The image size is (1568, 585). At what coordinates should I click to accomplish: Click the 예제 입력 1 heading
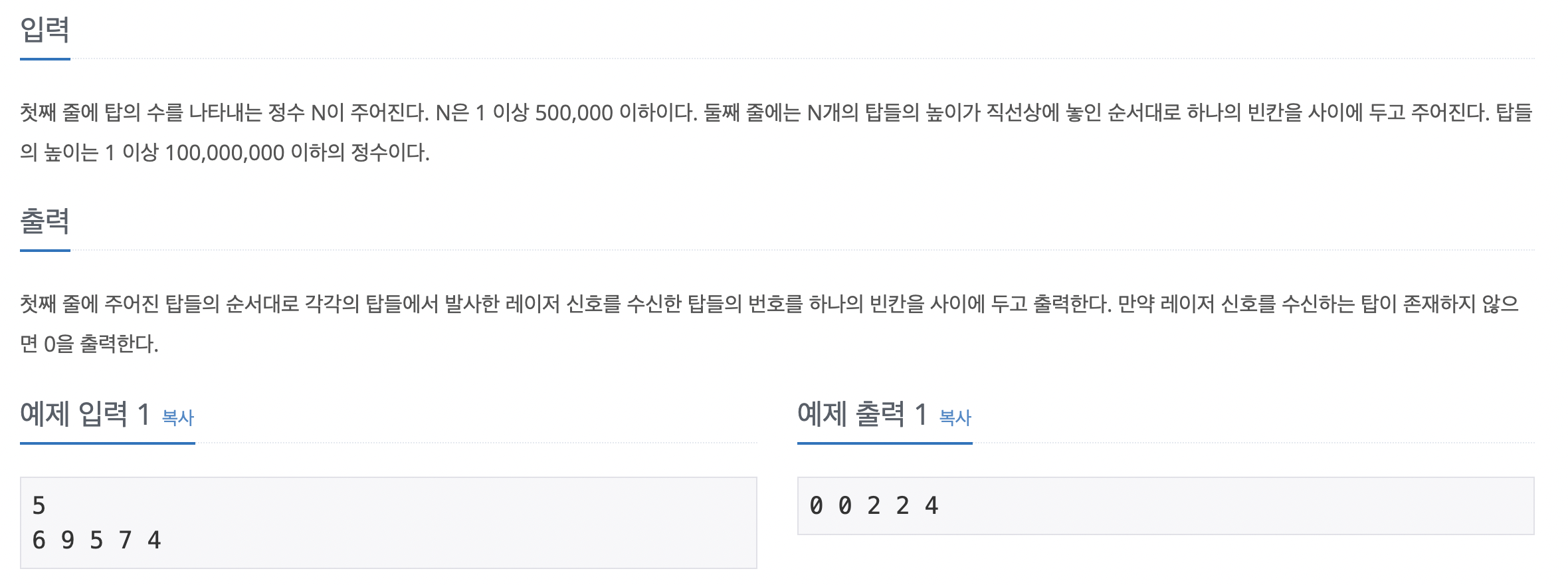85,414
